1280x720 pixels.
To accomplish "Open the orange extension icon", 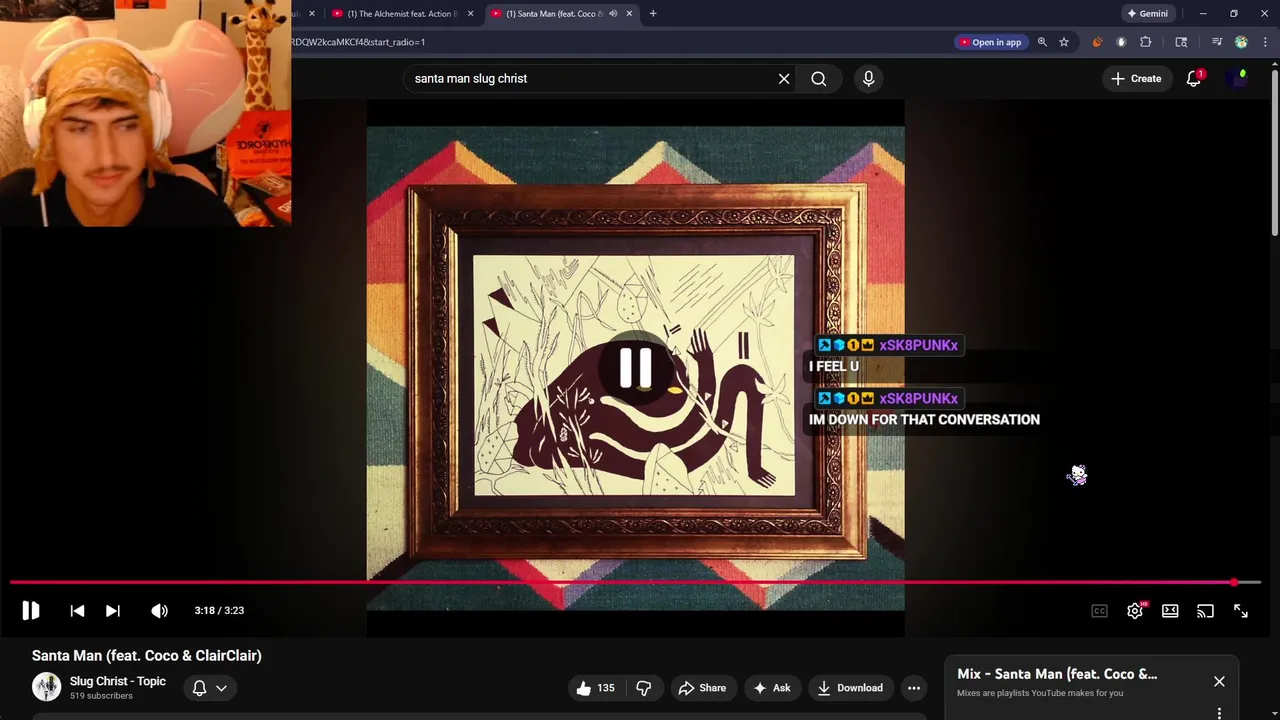I will [1097, 42].
